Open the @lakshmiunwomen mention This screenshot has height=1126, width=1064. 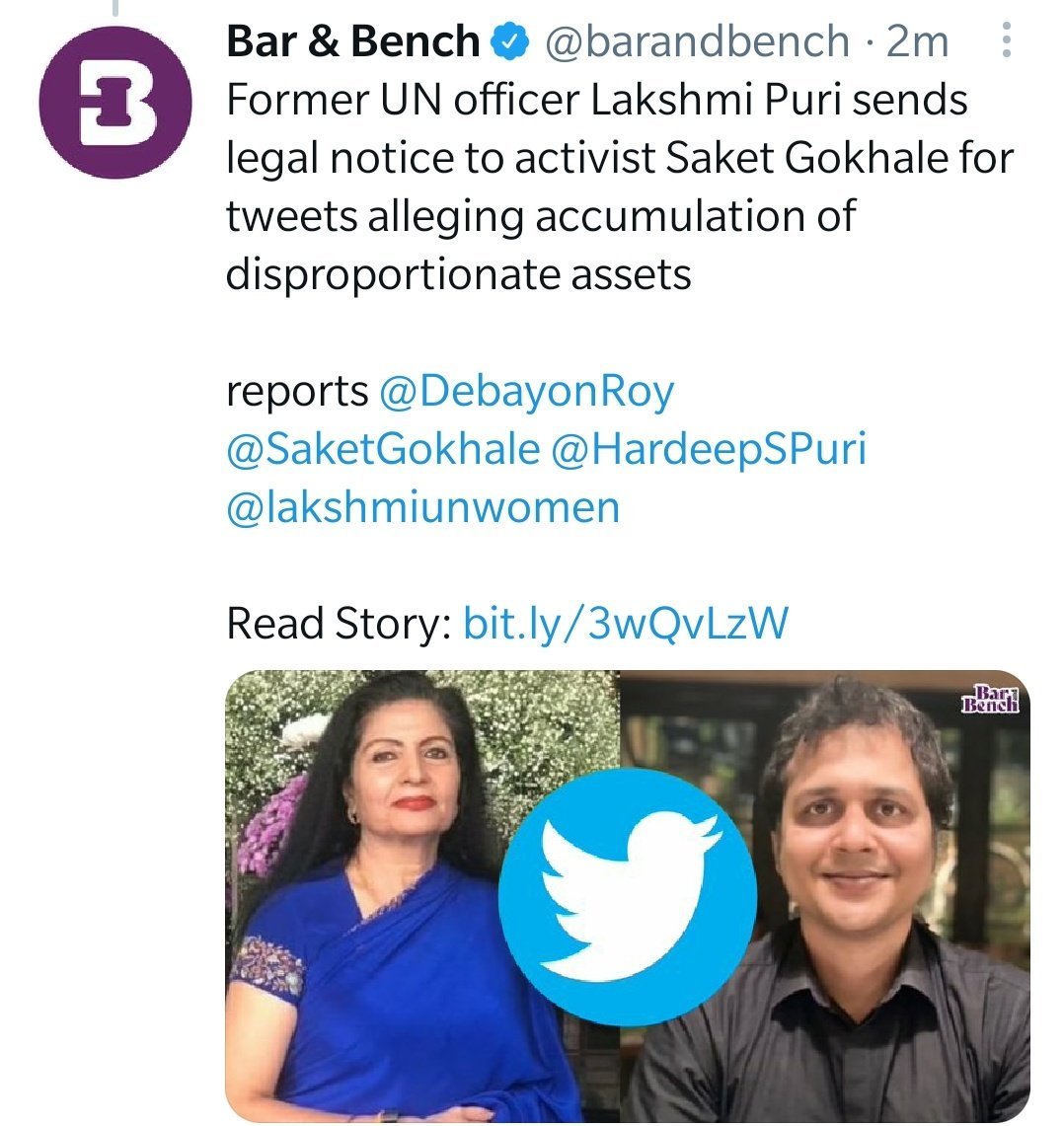[423, 507]
